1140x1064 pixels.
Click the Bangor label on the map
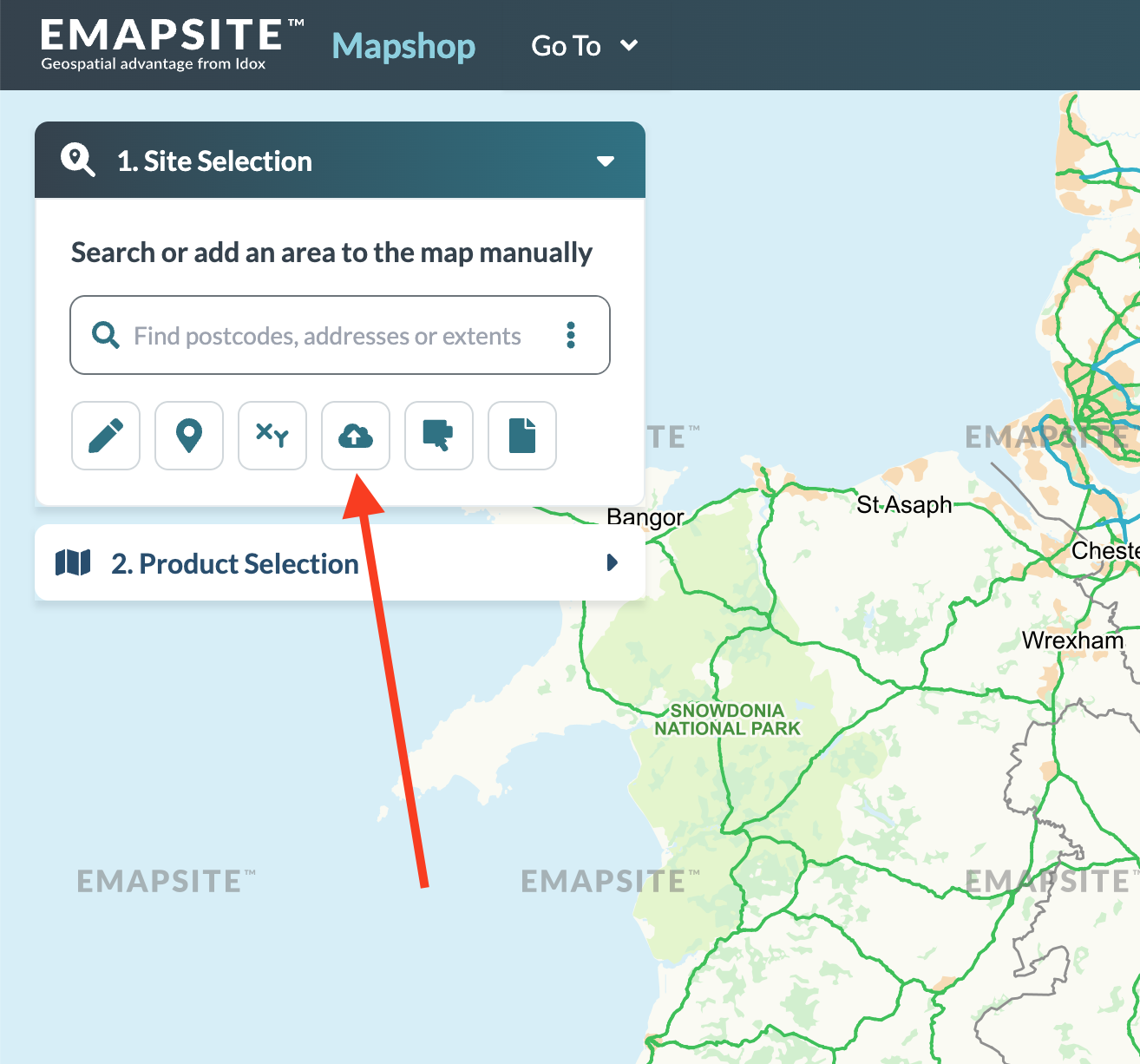[x=645, y=517]
